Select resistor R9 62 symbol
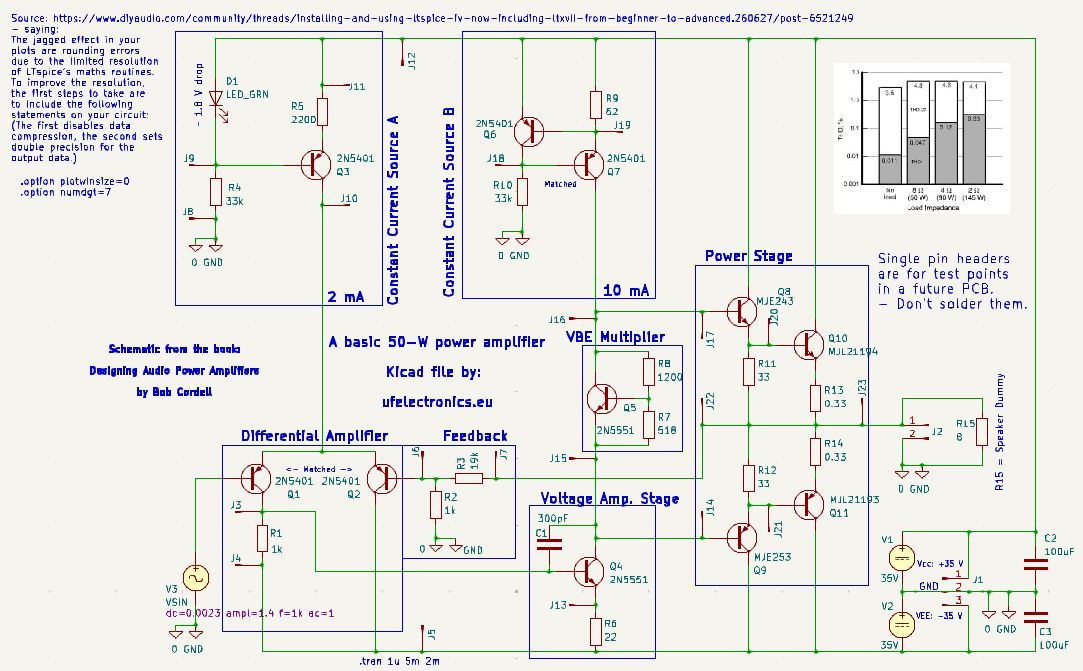This screenshot has width=1083, height=671. click(x=596, y=104)
